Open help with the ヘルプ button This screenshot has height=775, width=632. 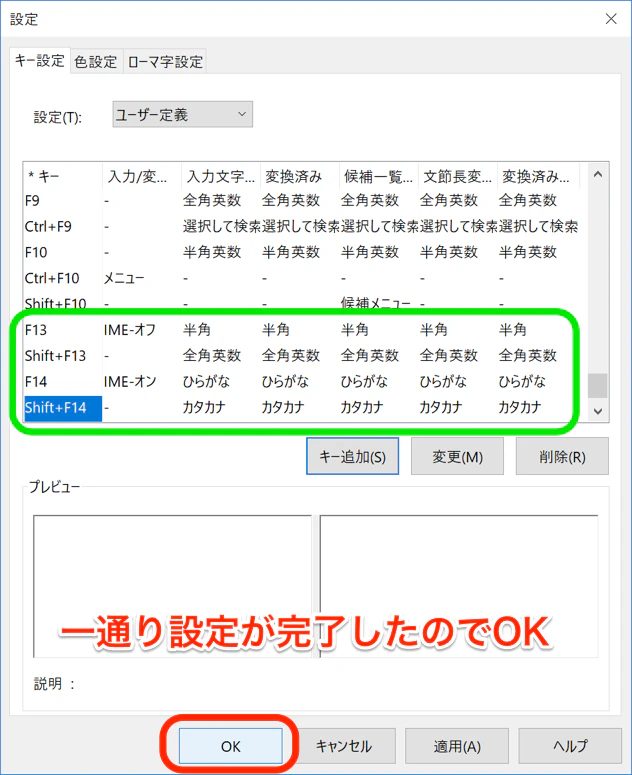click(570, 746)
